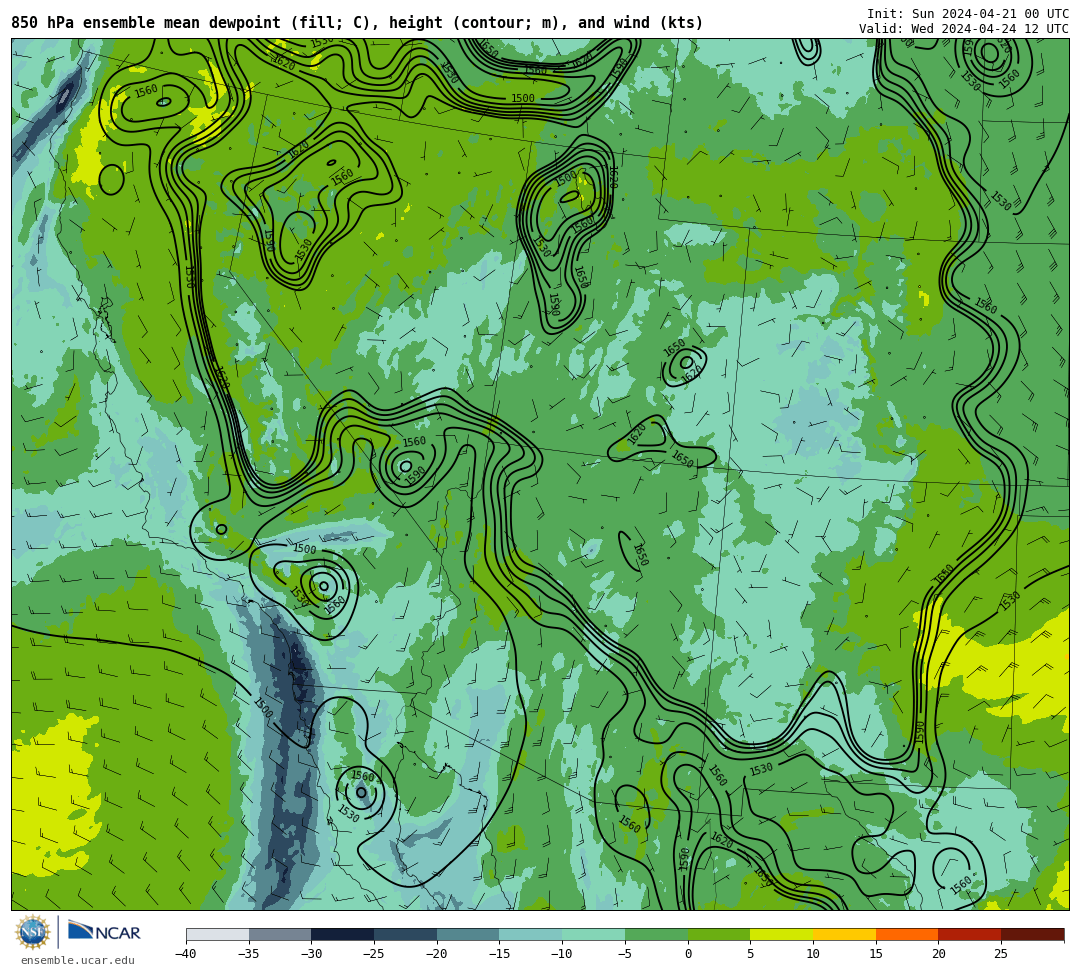Click the -35 colorbar tick label
Screen dimensions: 1080x973
(248, 954)
